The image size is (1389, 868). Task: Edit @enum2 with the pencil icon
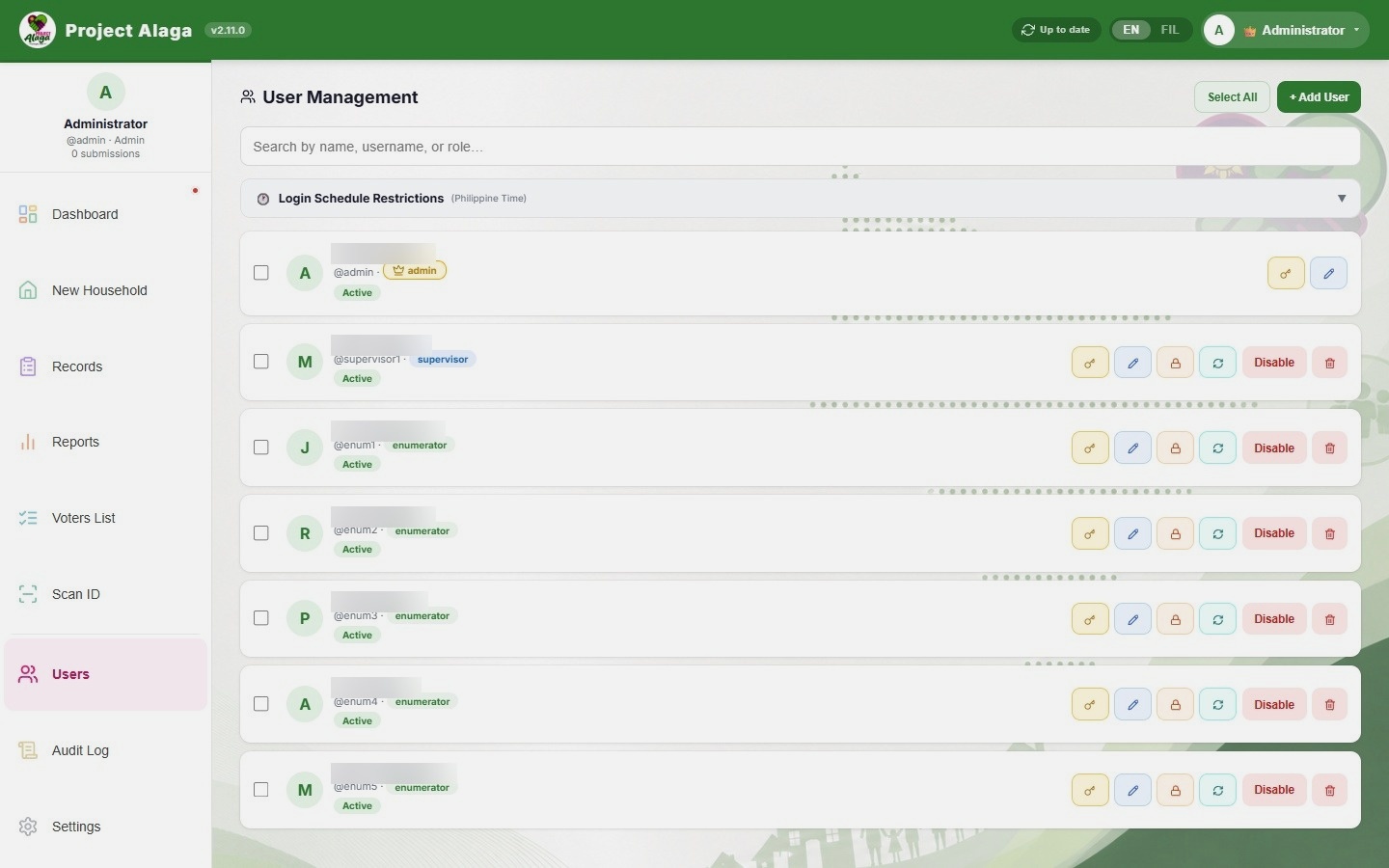point(1132,533)
